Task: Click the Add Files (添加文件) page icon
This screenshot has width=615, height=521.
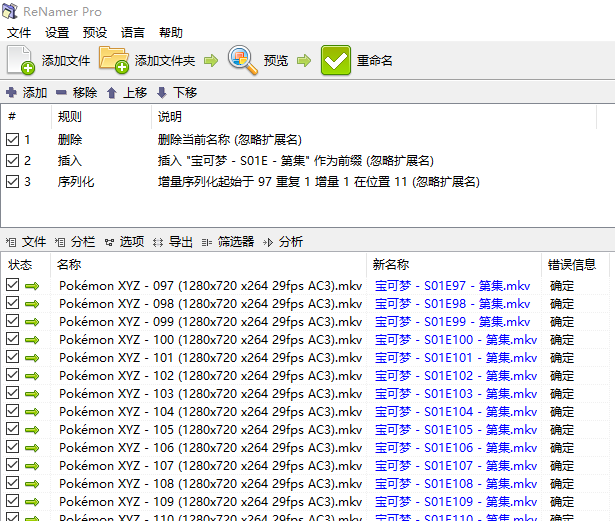Action: click(21, 60)
